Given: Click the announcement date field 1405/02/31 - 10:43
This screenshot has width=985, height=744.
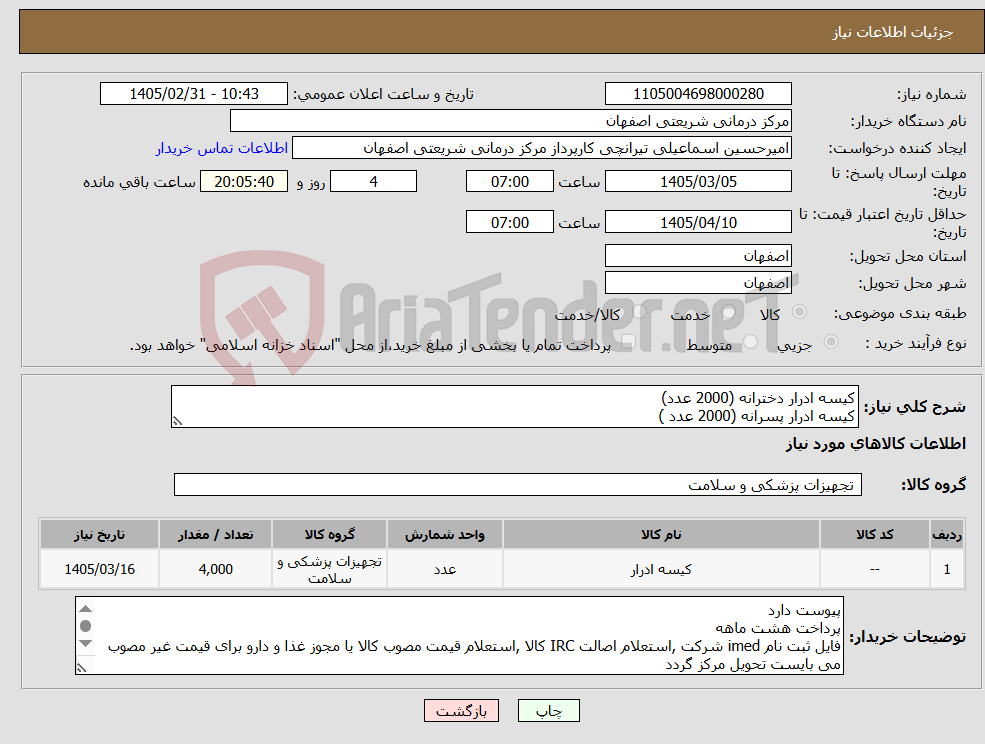Looking at the screenshot, I should [x=193, y=94].
